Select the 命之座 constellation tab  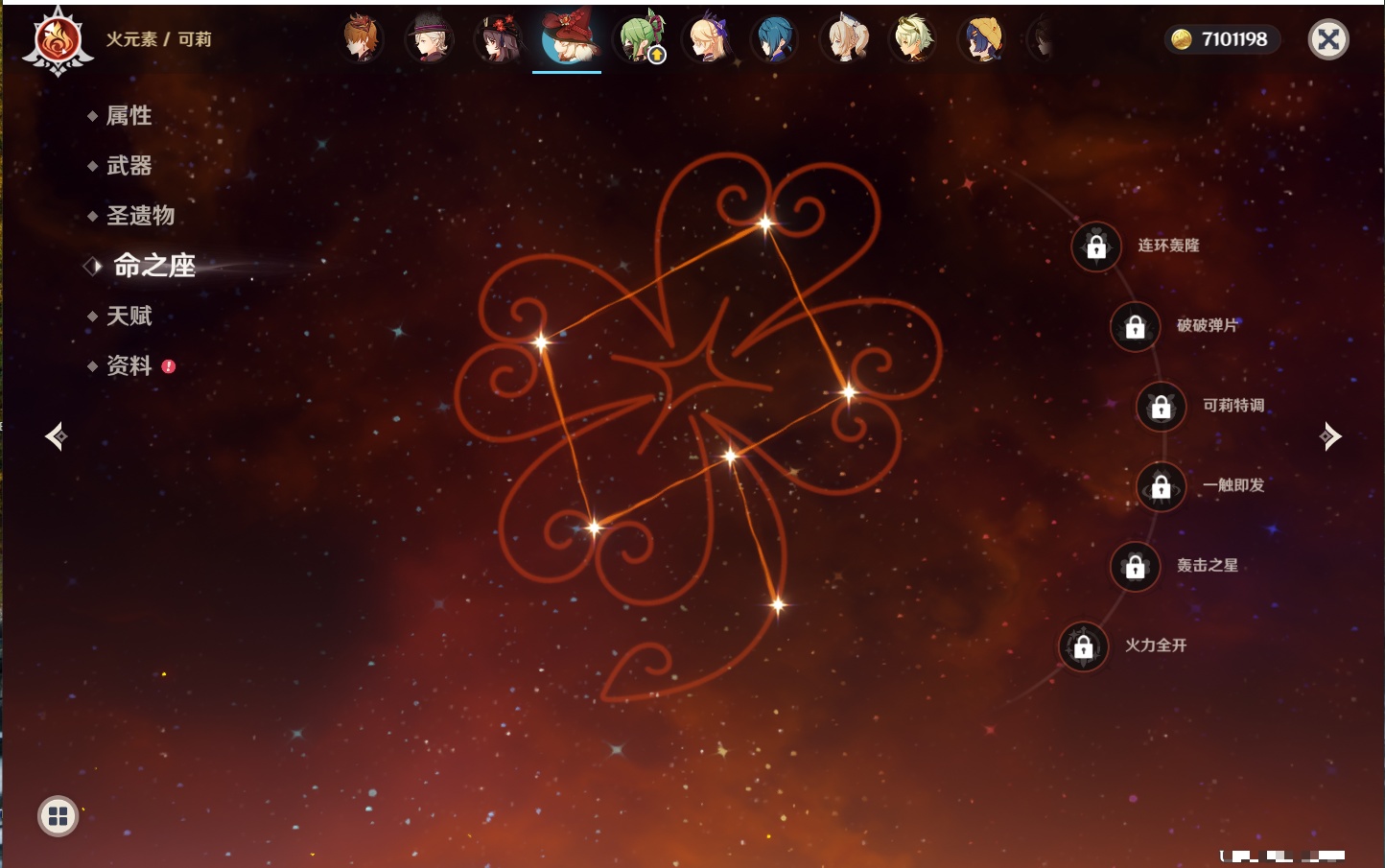click(153, 266)
